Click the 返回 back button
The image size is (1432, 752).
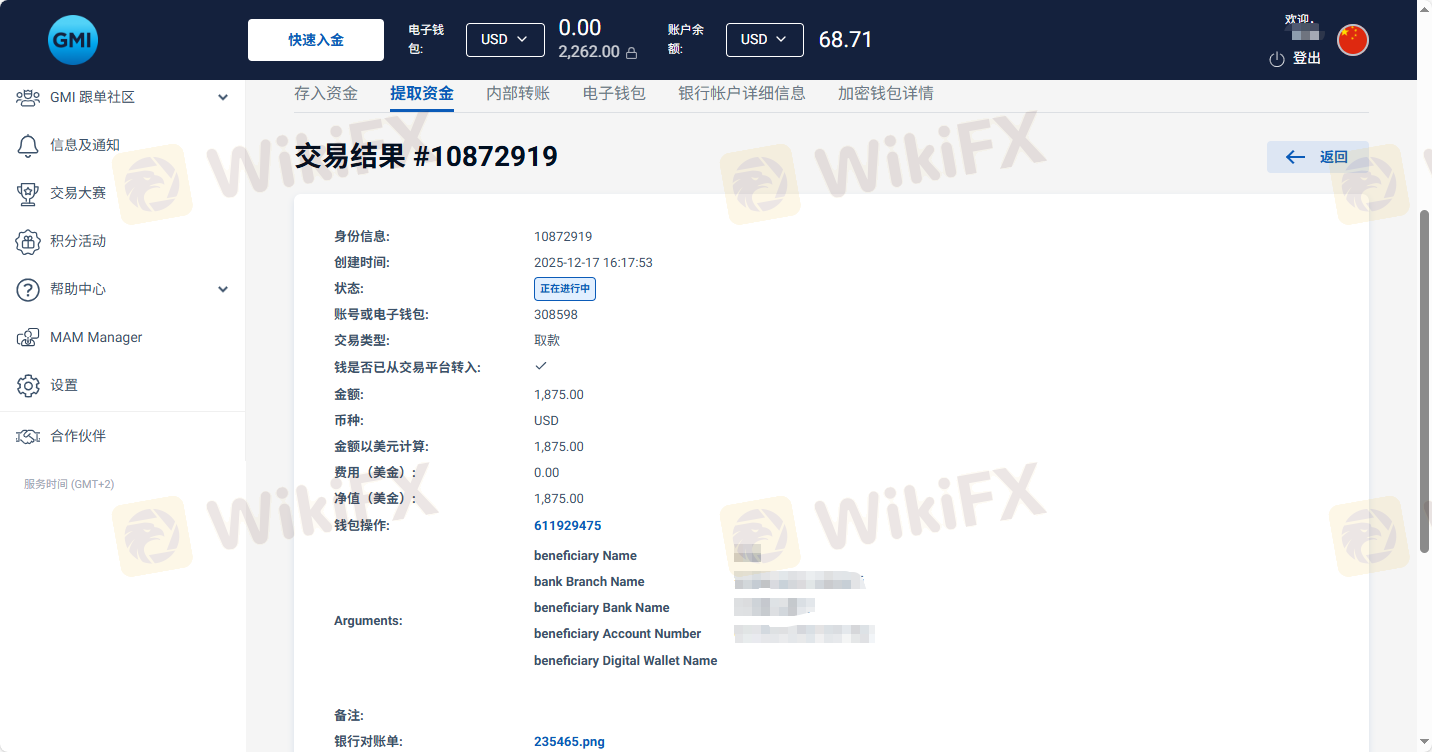coord(1317,157)
